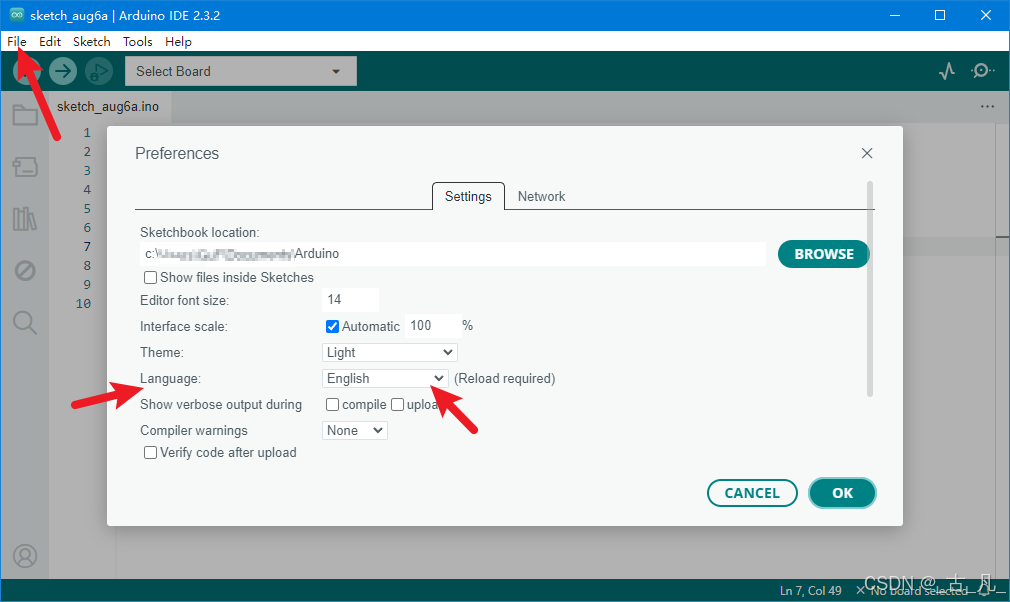This screenshot has width=1010, height=602.
Task: Open Compiler warnings dropdown set to None
Action: (x=355, y=430)
